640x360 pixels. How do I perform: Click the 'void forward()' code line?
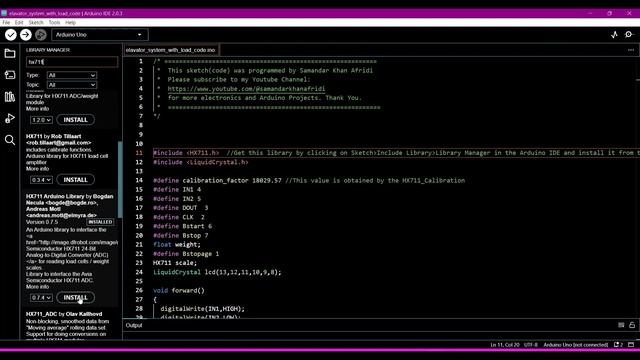click(x=179, y=291)
